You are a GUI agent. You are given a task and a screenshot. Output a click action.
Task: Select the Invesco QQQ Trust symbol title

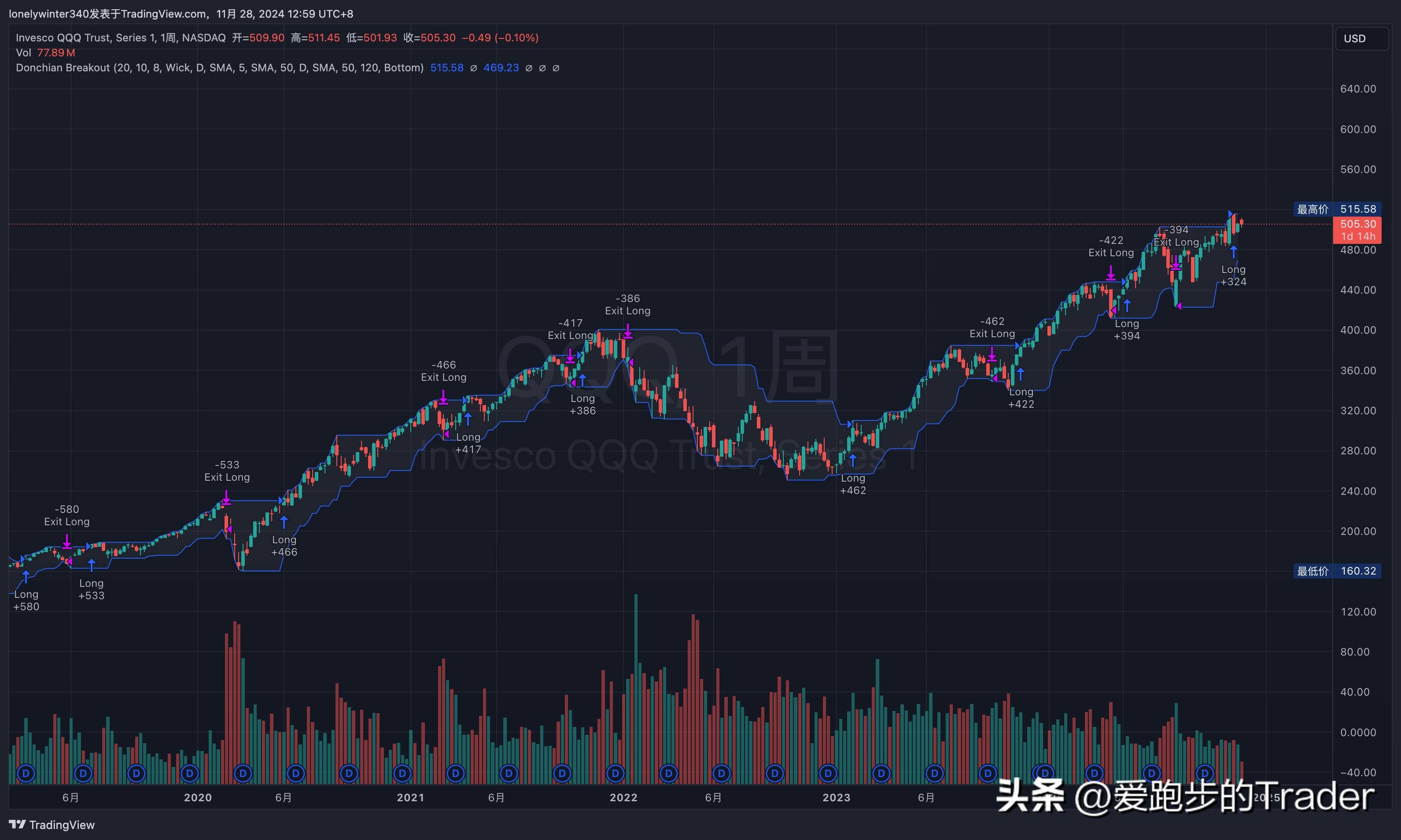click(x=121, y=38)
